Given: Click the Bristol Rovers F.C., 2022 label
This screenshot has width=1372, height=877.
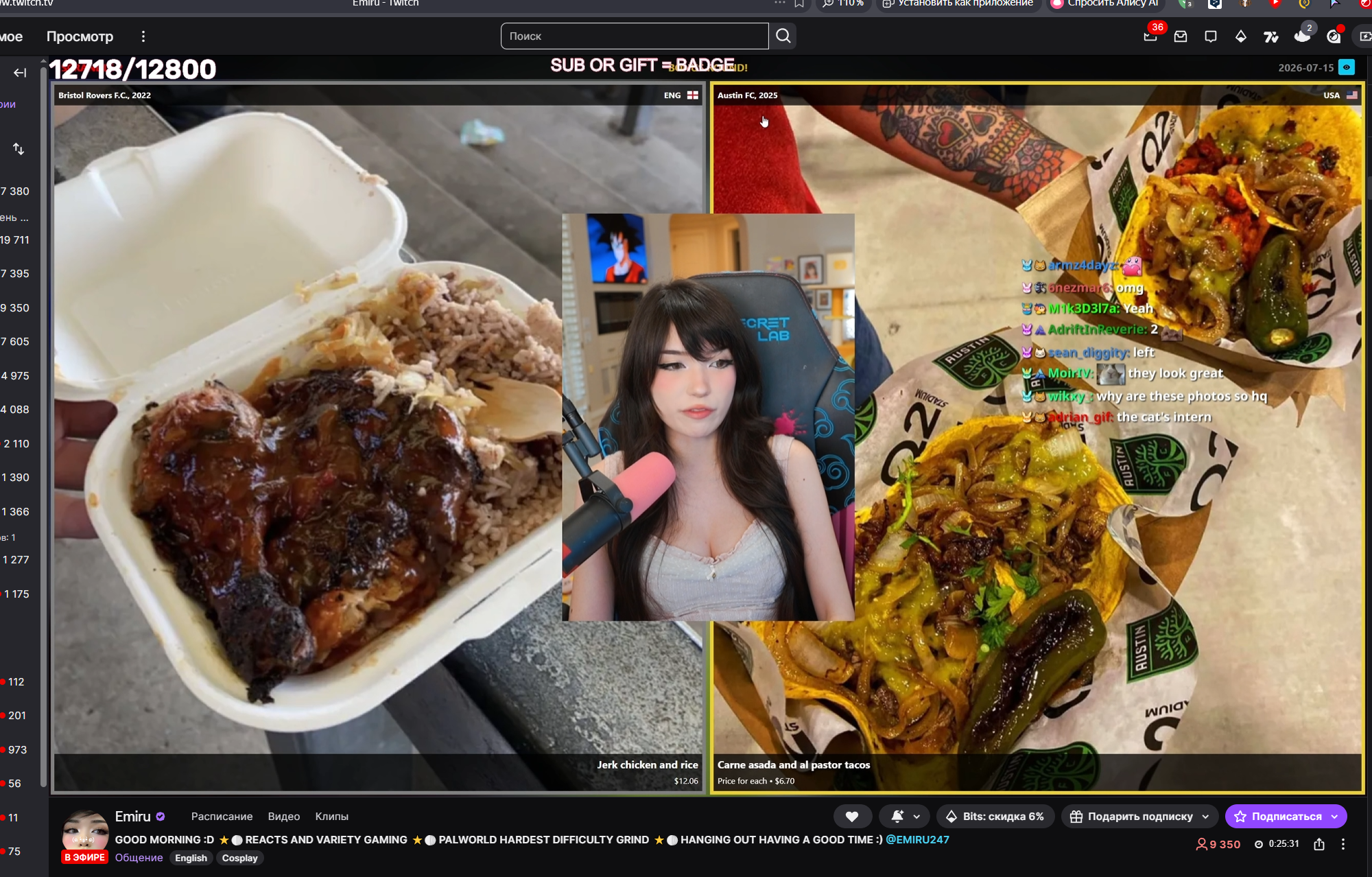Looking at the screenshot, I should [104, 95].
